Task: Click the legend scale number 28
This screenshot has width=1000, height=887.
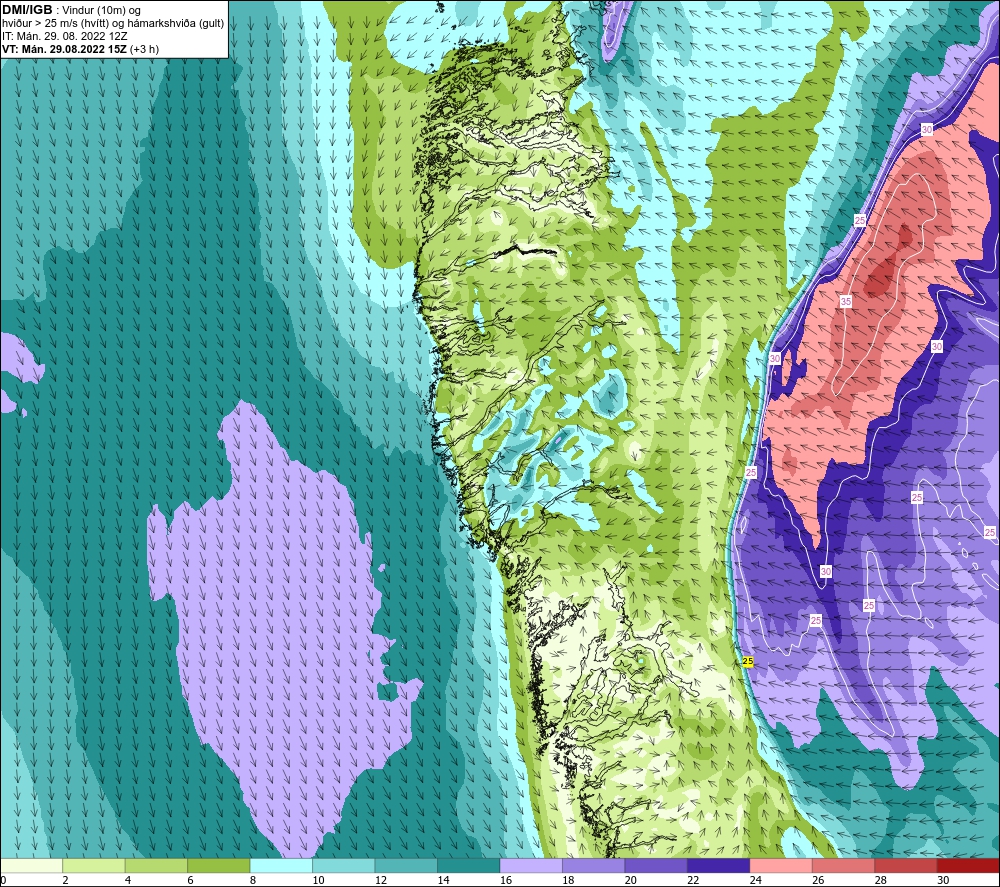Action: pyautogui.click(x=881, y=880)
